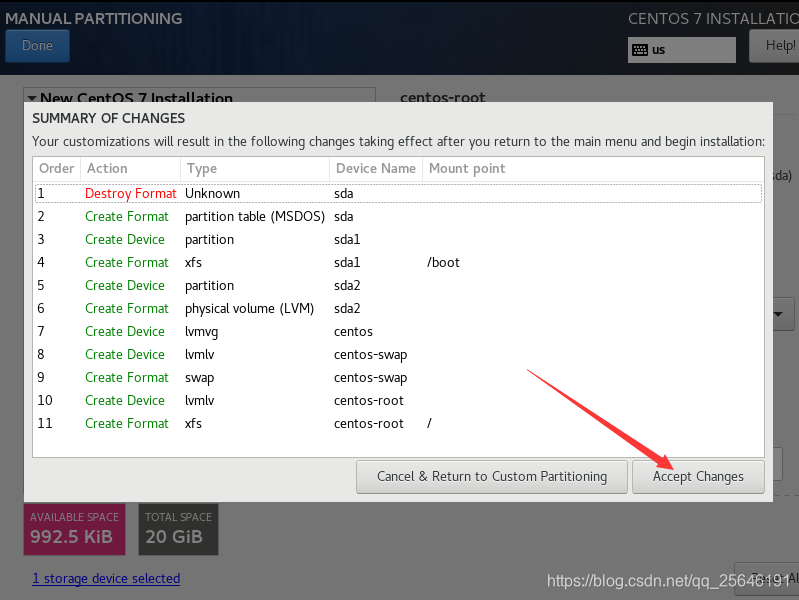Select row 8 lvmlv centos-swap
The image size is (799, 600).
[398, 354]
